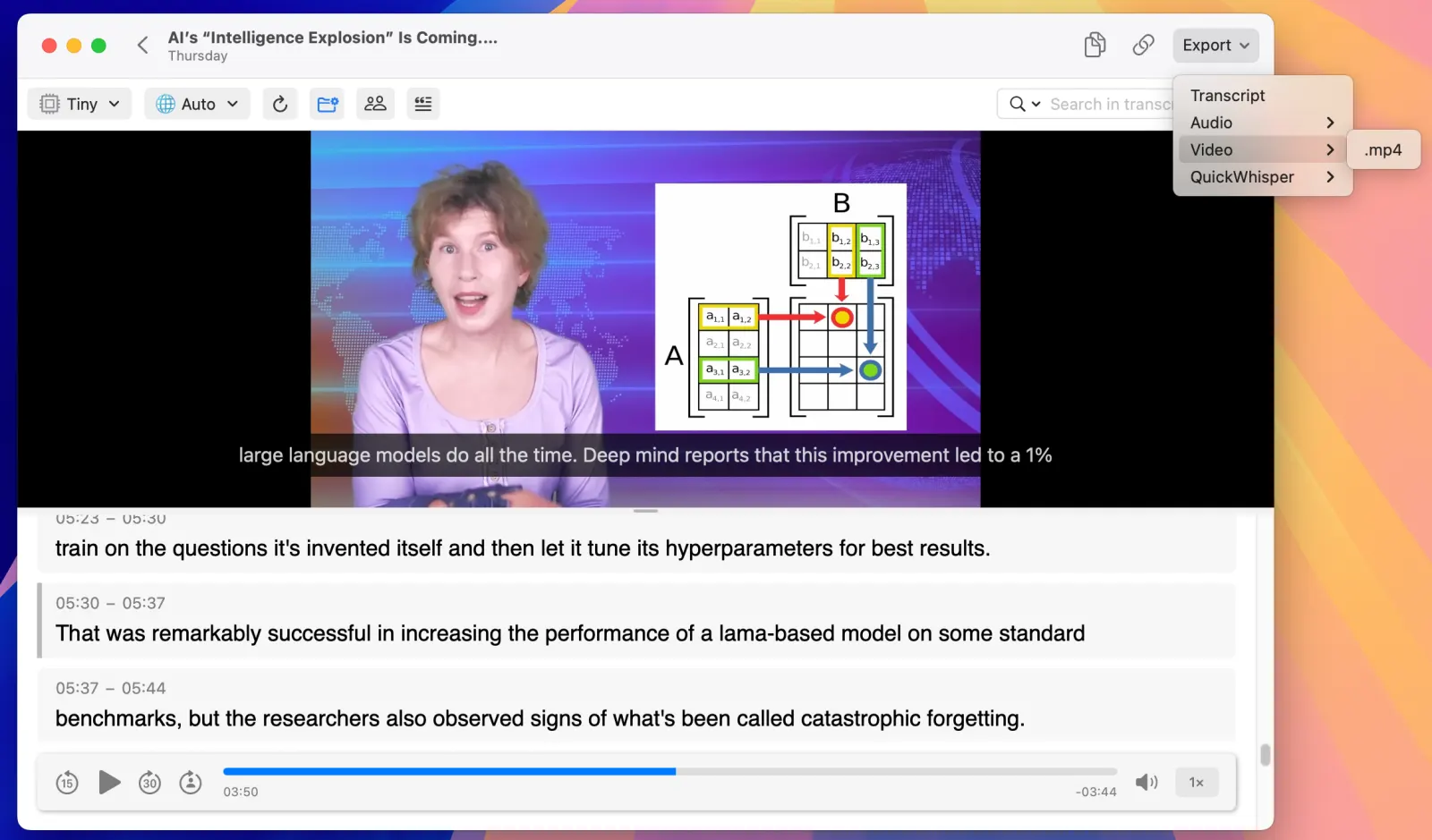Click the link share icon
Image resolution: width=1432 pixels, height=840 pixels.
1143,45
